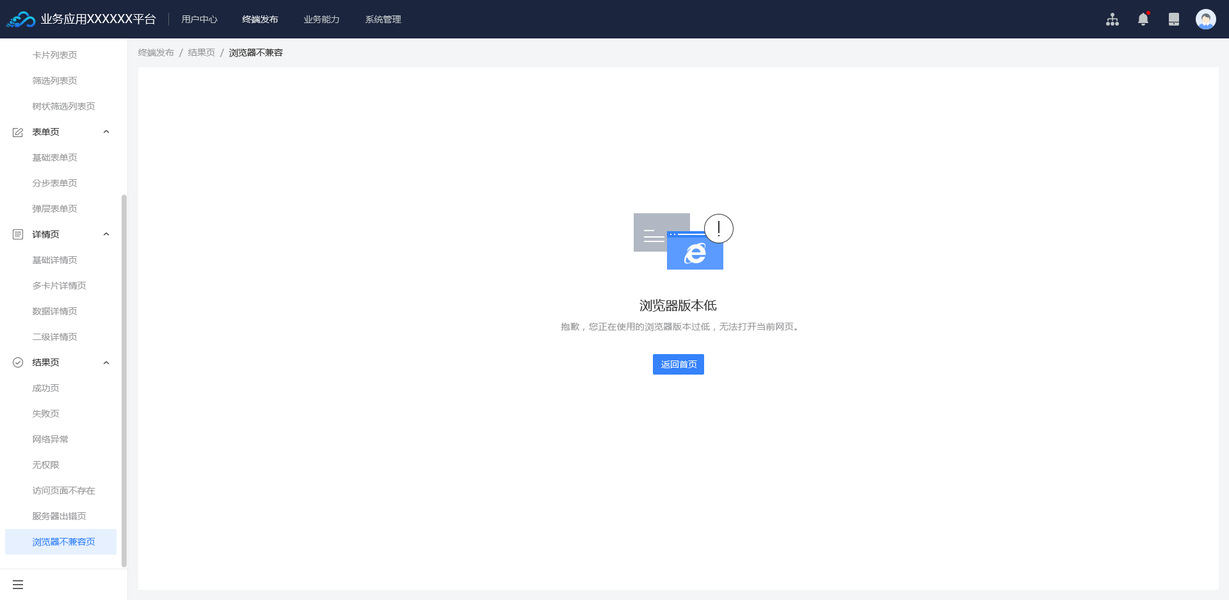The image size is (1229, 600).
Task: Click the 结果页 checkmark circle icon
Action: point(18,362)
